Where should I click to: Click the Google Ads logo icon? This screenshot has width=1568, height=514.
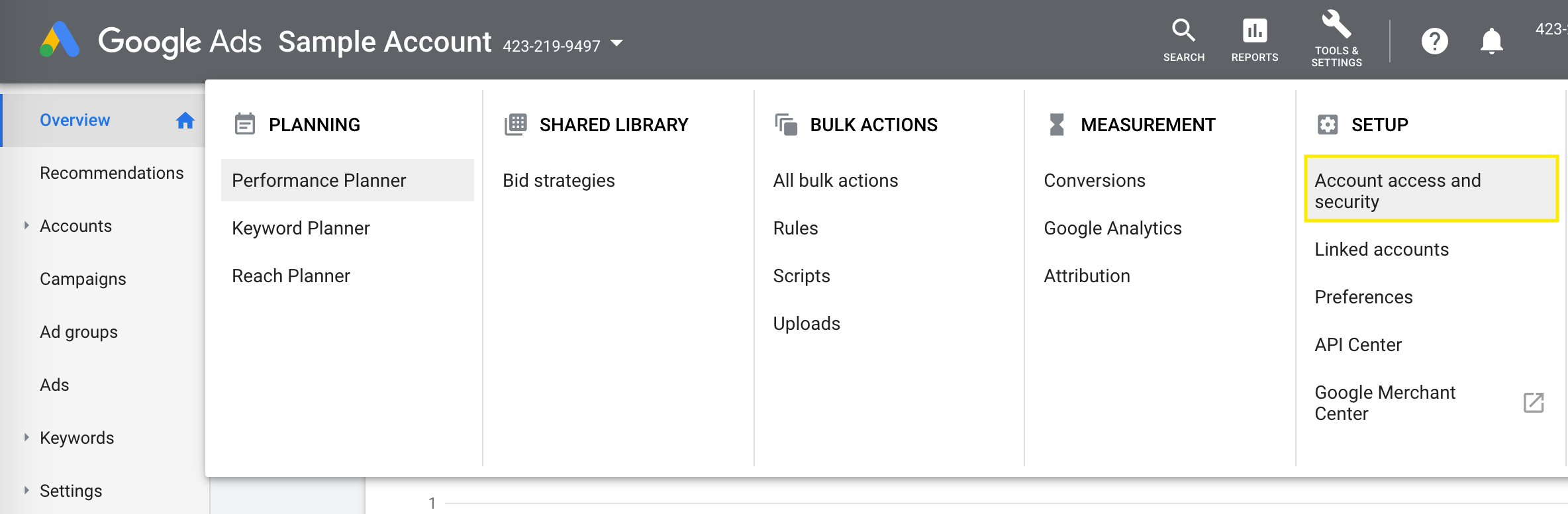[x=60, y=40]
